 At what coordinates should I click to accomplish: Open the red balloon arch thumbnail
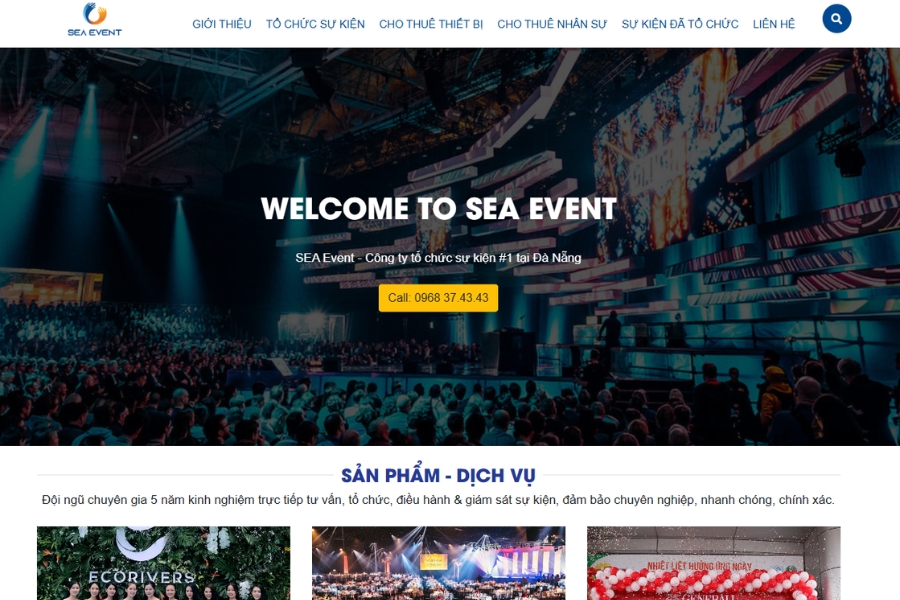(x=713, y=563)
